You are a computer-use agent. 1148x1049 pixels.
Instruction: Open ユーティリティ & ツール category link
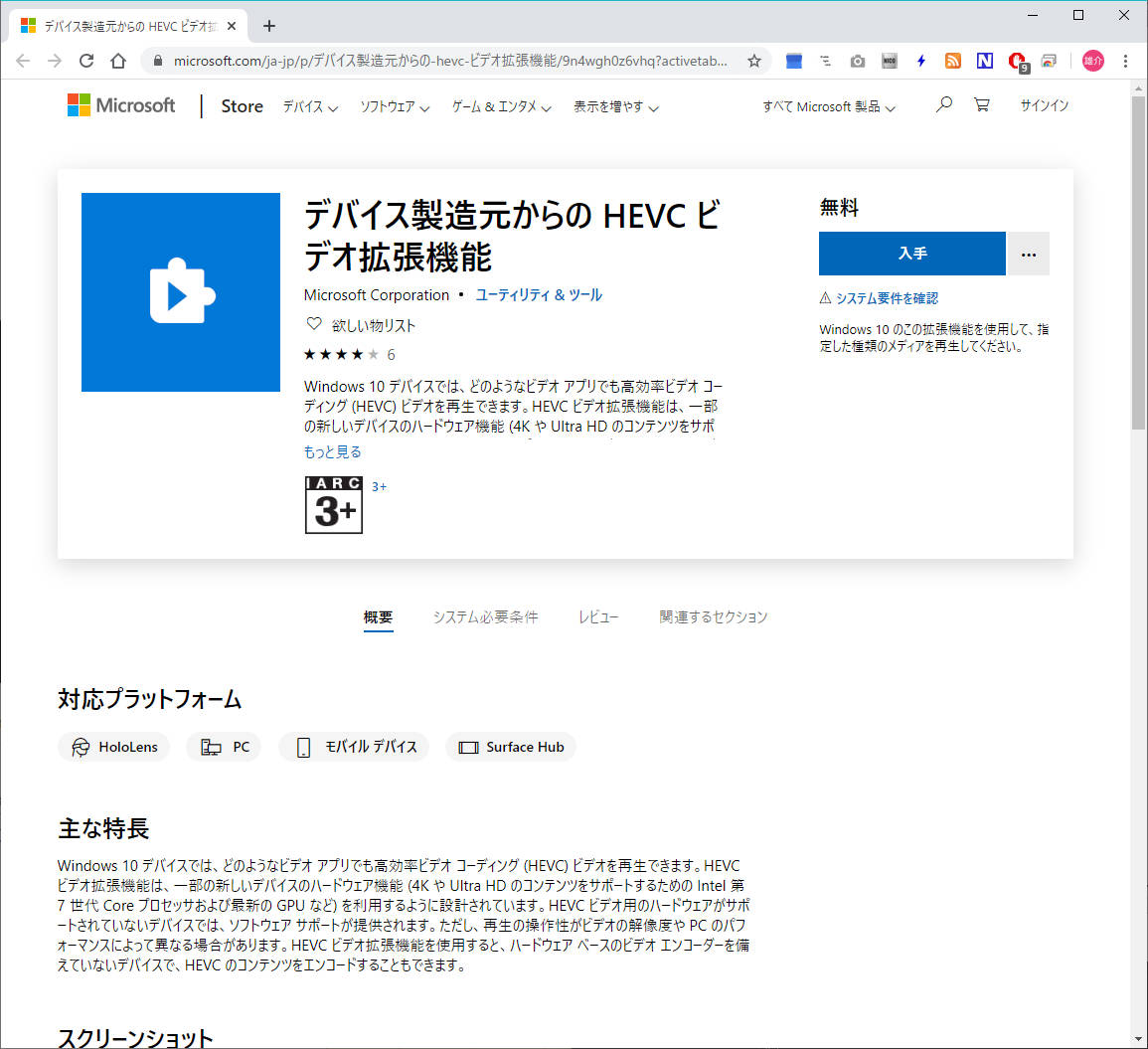click(539, 294)
